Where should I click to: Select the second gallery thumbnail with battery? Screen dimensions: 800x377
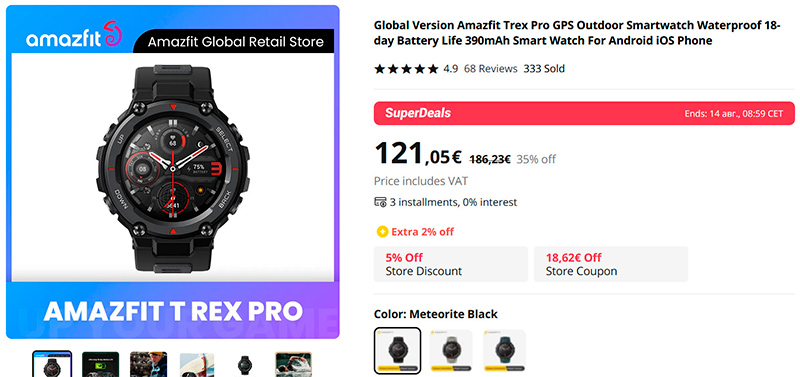[101, 364]
